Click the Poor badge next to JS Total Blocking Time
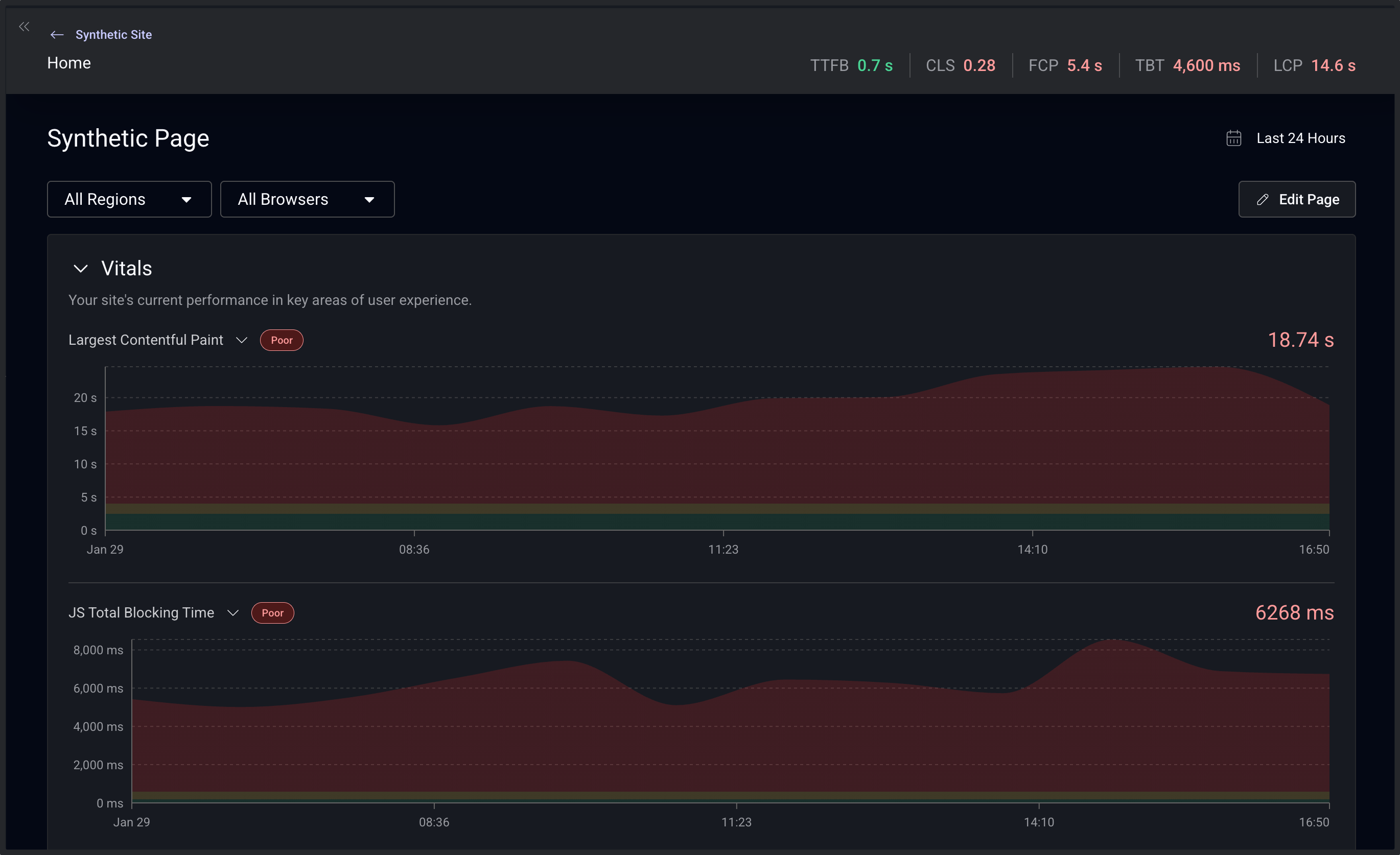This screenshot has width=1400, height=855. pyautogui.click(x=273, y=612)
